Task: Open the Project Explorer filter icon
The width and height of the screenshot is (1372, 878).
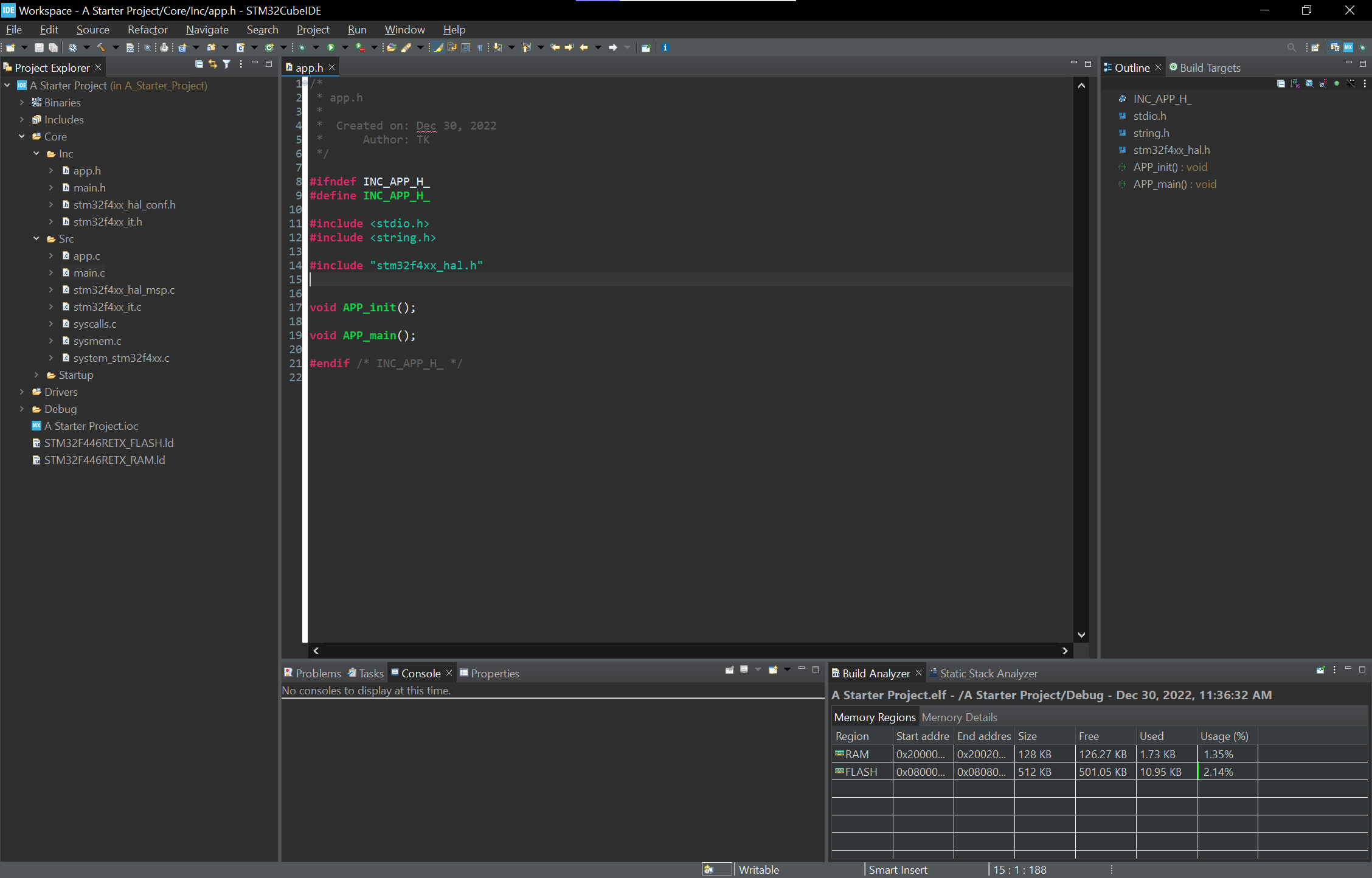Action: [x=226, y=64]
